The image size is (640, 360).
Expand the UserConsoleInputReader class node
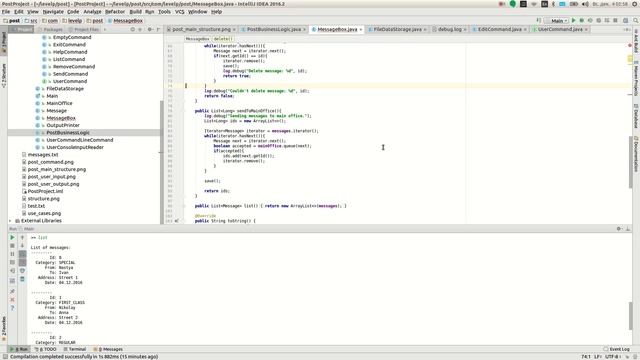43,147
